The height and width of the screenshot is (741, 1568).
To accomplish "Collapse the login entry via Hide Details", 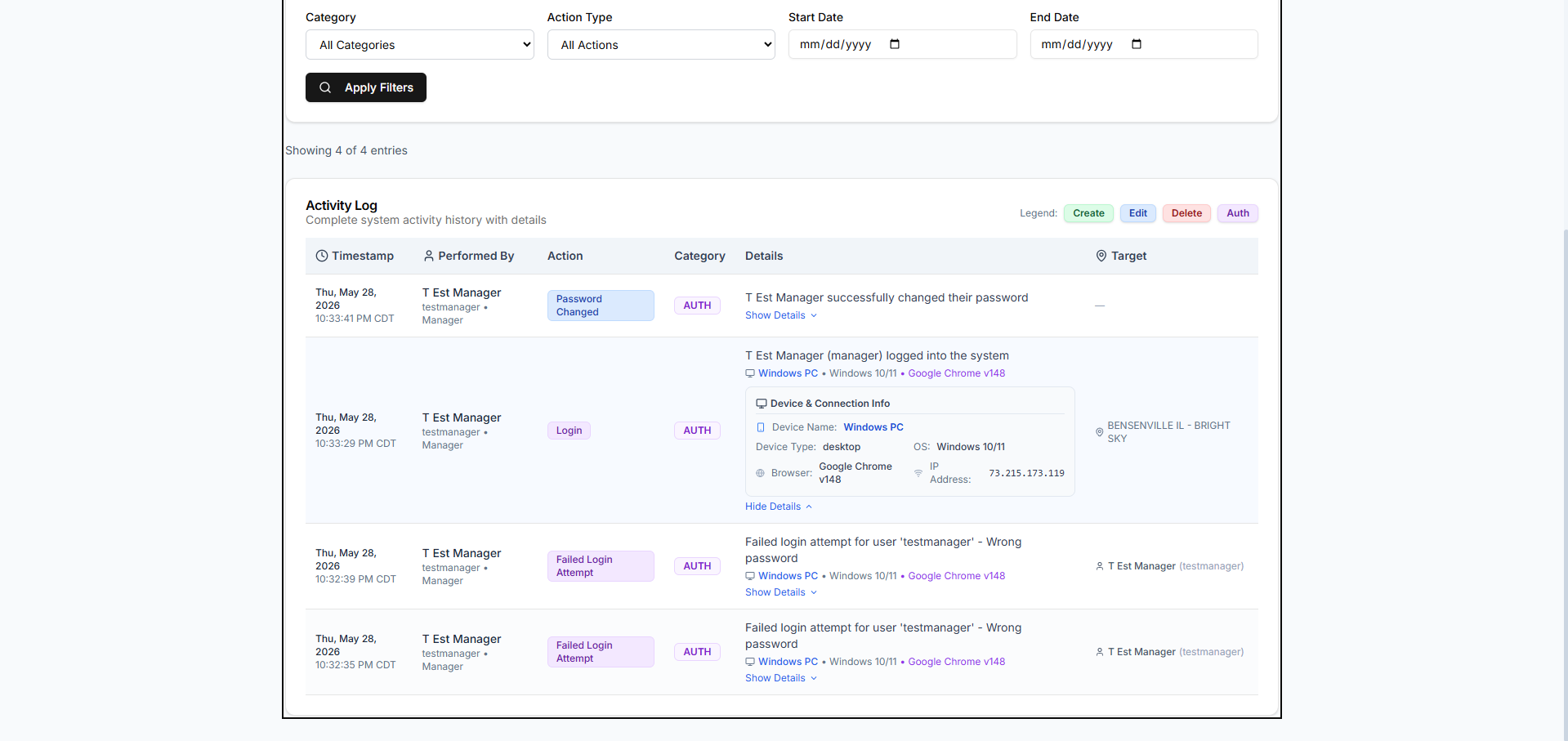I will pyautogui.click(x=778, y=507).
